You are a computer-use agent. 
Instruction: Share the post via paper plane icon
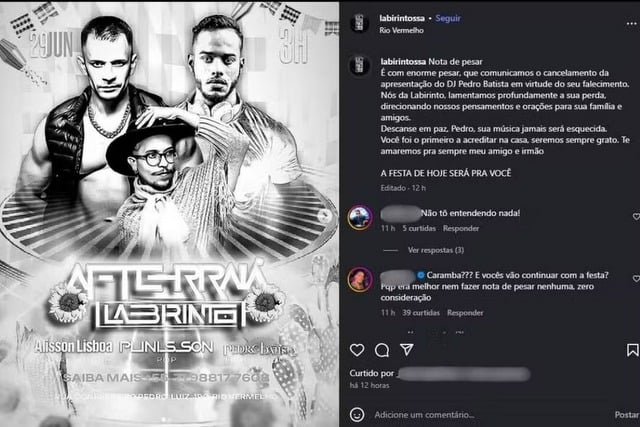click(x=407, y=349)
